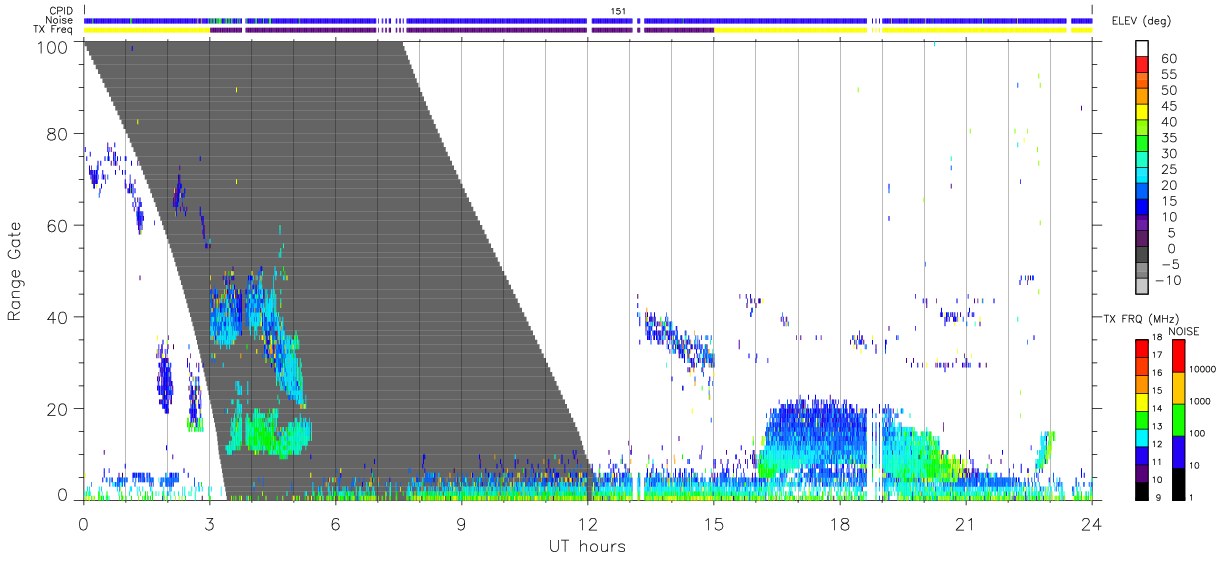Click the 'NOISE' legend title
This screenshot has height=567, width=1228.
pyautogui.click(x=1186, y=330)
